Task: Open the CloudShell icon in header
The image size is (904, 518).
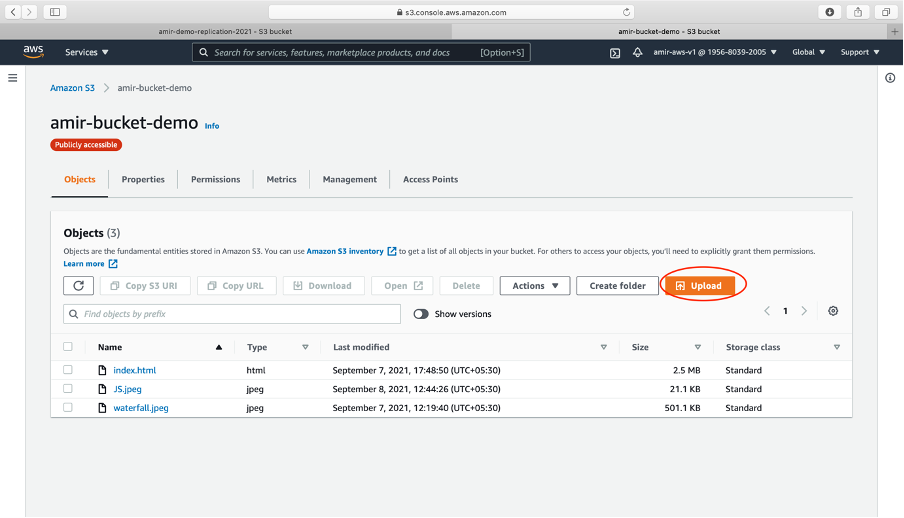Action: (x=615, y=53)
